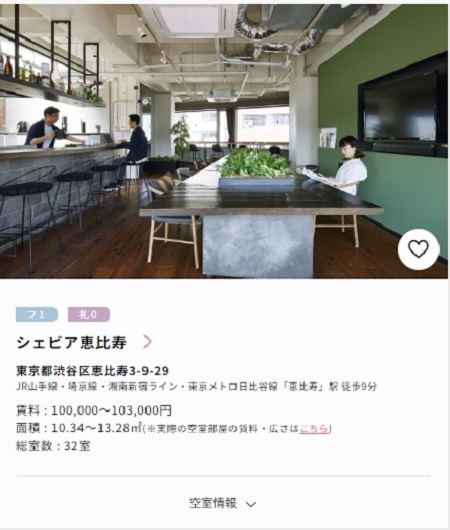Click the 100,000〜103,000円 rent amount
Screen dimensions: 450x530
coord(111,410)
